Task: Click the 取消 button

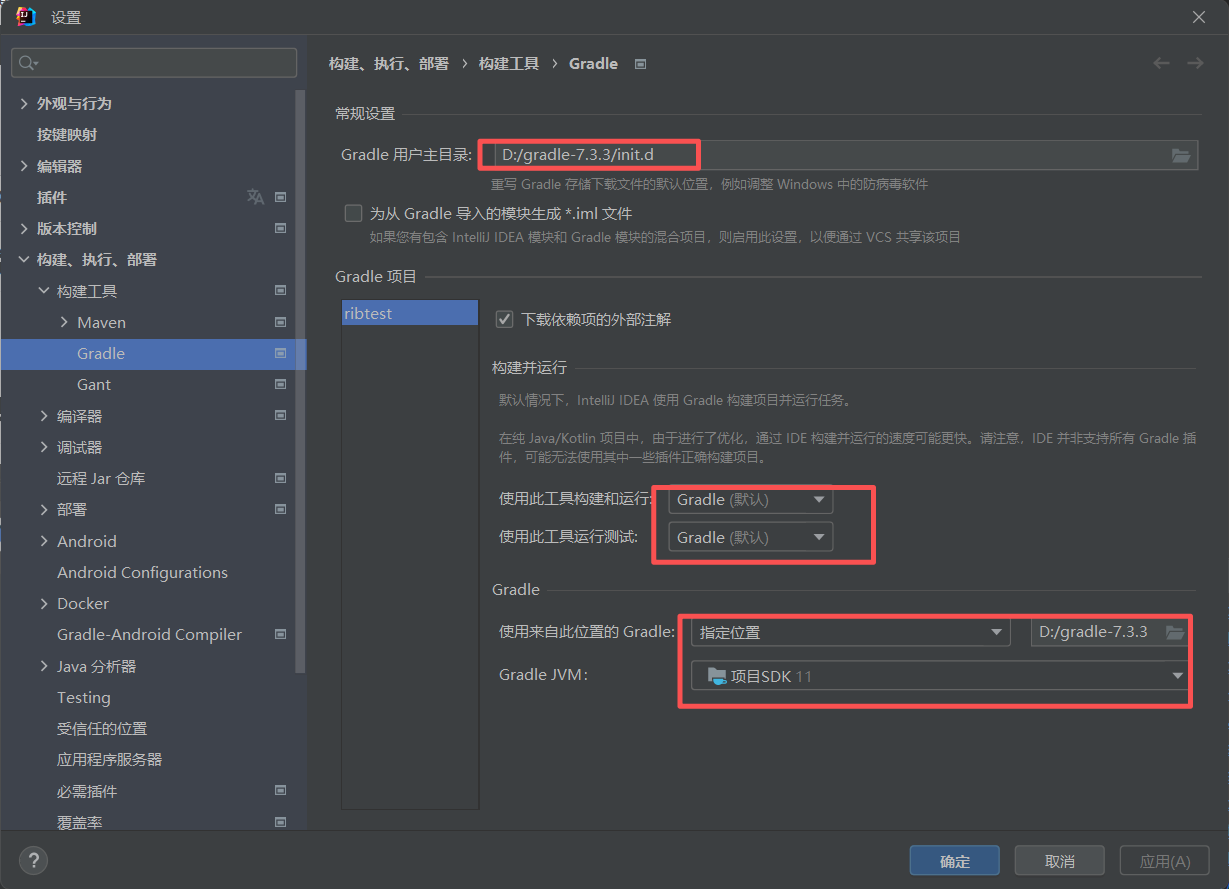Action: click(x=1059, y=861)
